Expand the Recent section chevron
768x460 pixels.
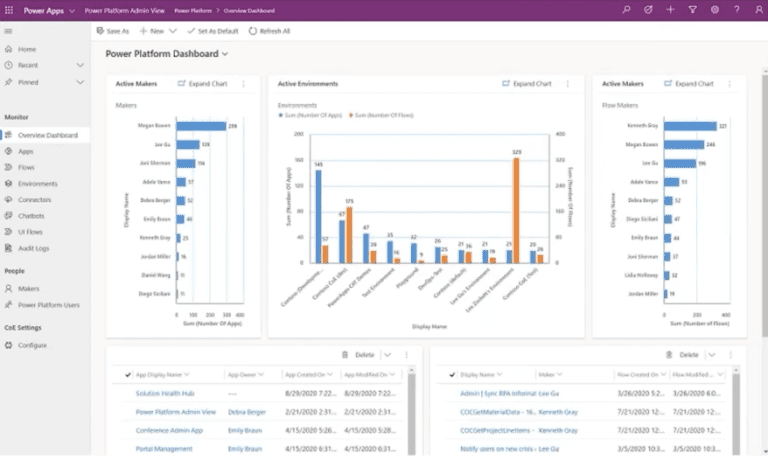click(80, 65)
